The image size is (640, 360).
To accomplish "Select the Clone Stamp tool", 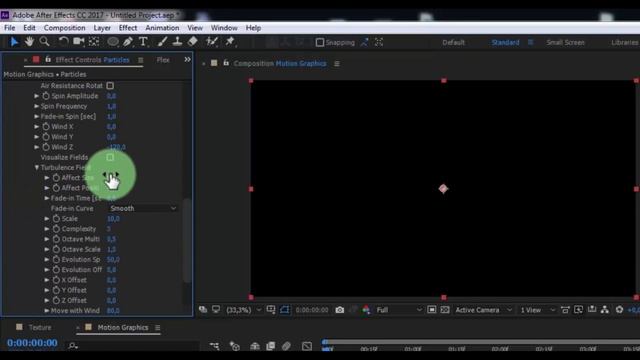I will [177, 42].
